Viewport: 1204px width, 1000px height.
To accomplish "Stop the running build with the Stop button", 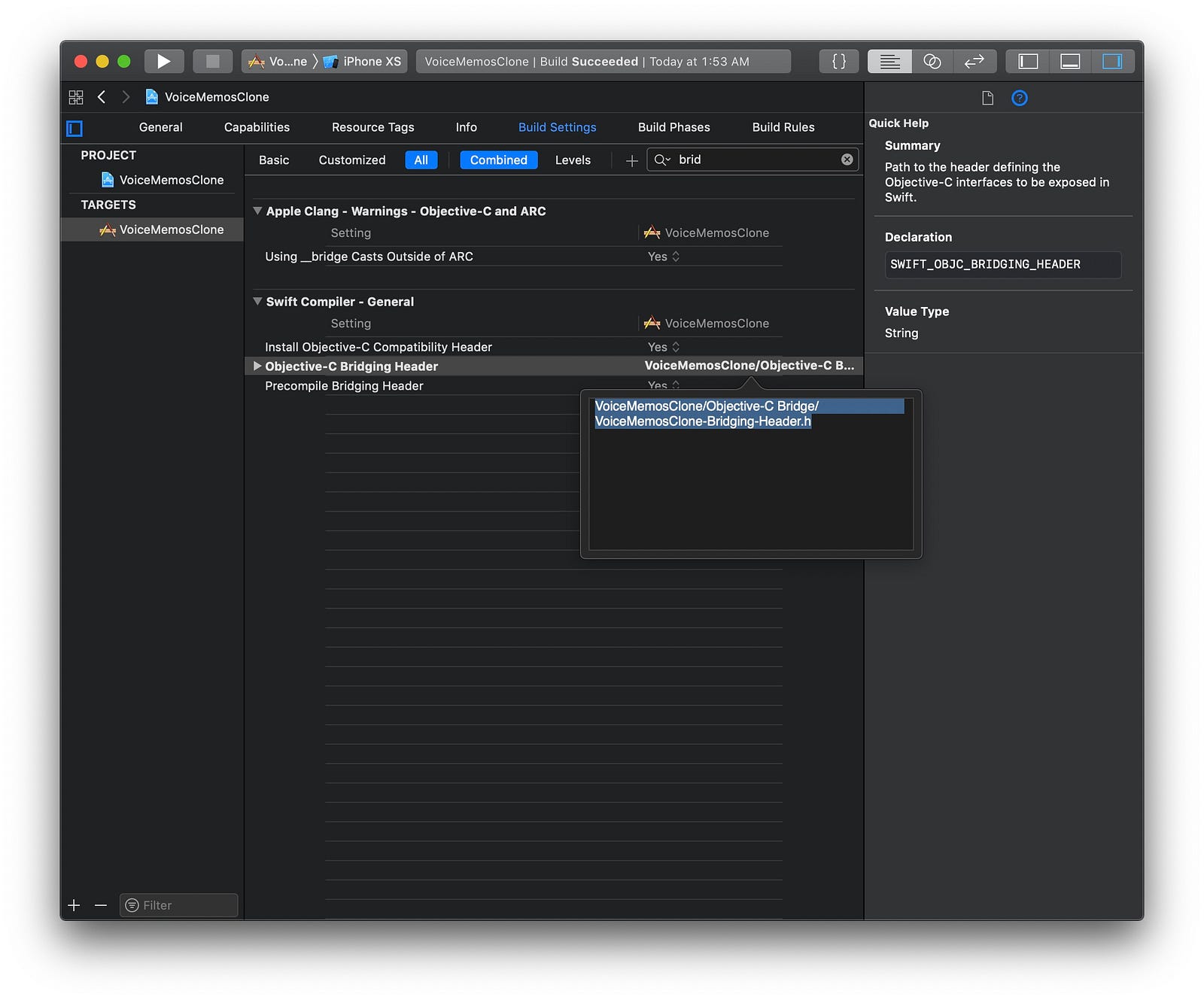I will pos(212,62).
